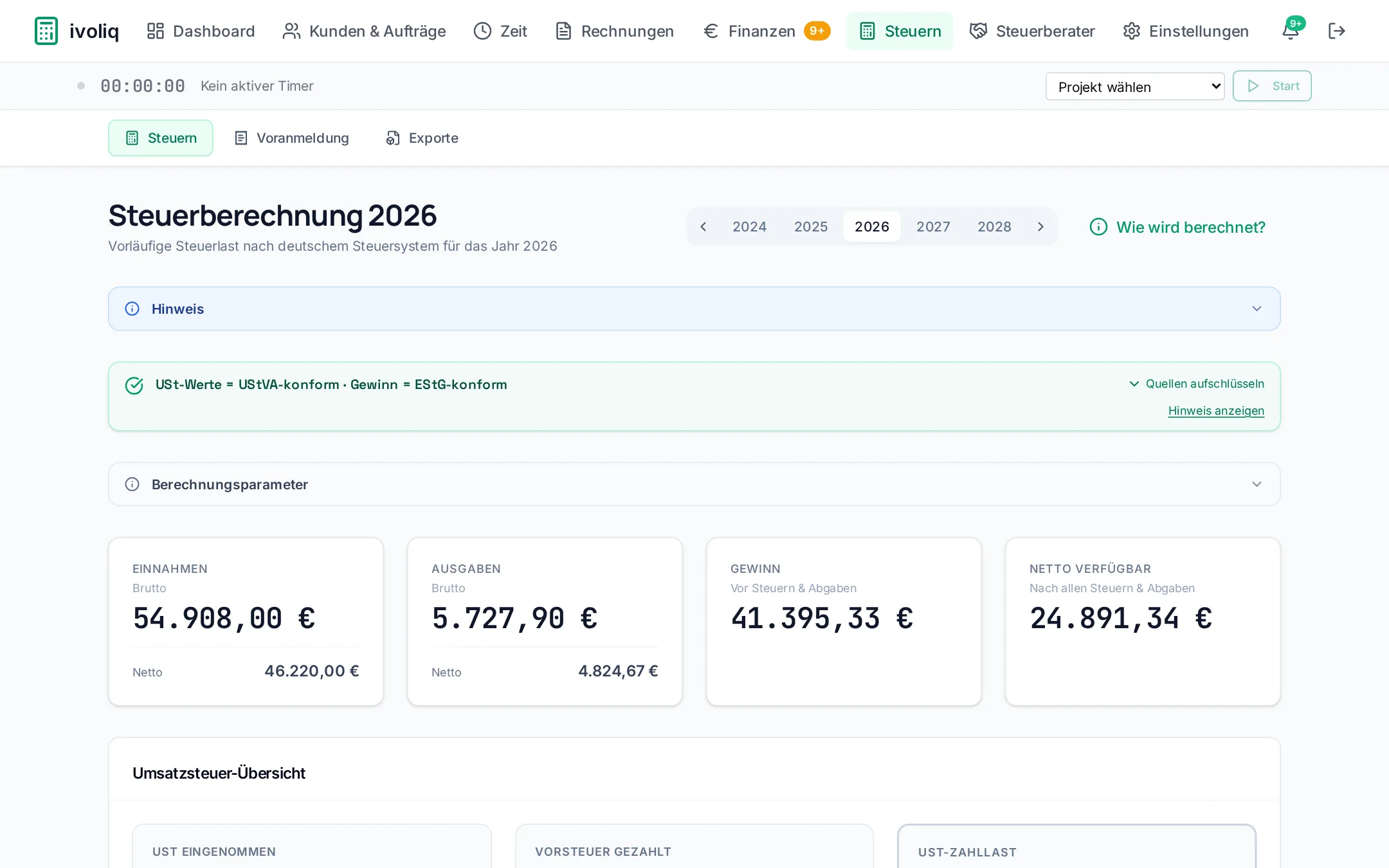Click Einnahmen Netto value 46.220,00 €
This screenshot has height=868, width=1389.
point(311,671)
